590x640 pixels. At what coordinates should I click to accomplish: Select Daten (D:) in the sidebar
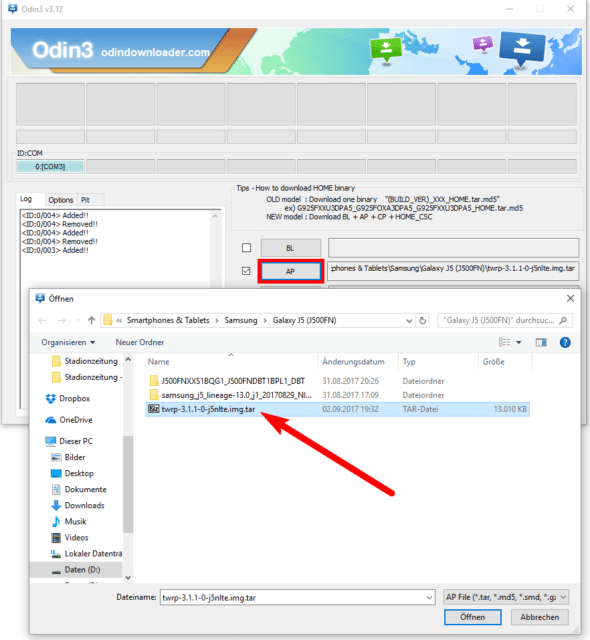[x=76, y=569]
